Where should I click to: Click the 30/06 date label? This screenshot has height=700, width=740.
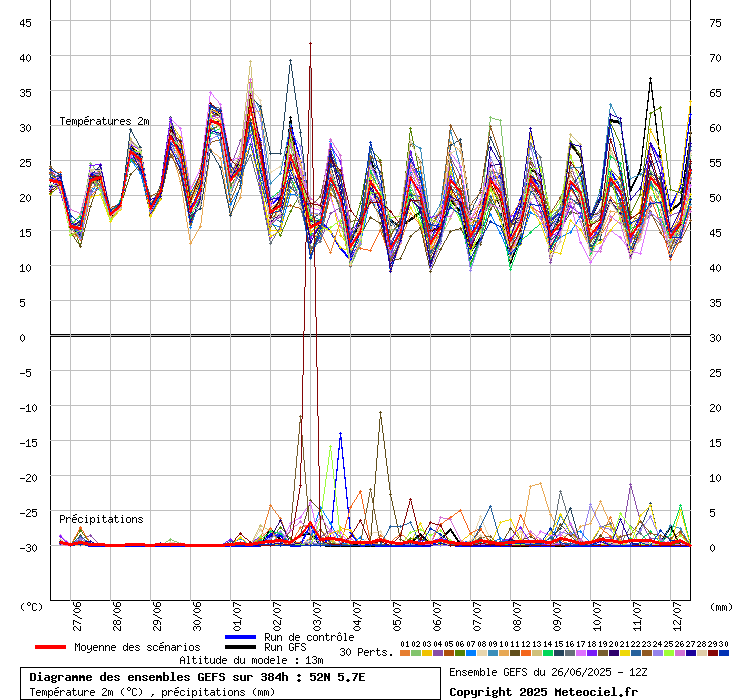[x=197, y=616]
